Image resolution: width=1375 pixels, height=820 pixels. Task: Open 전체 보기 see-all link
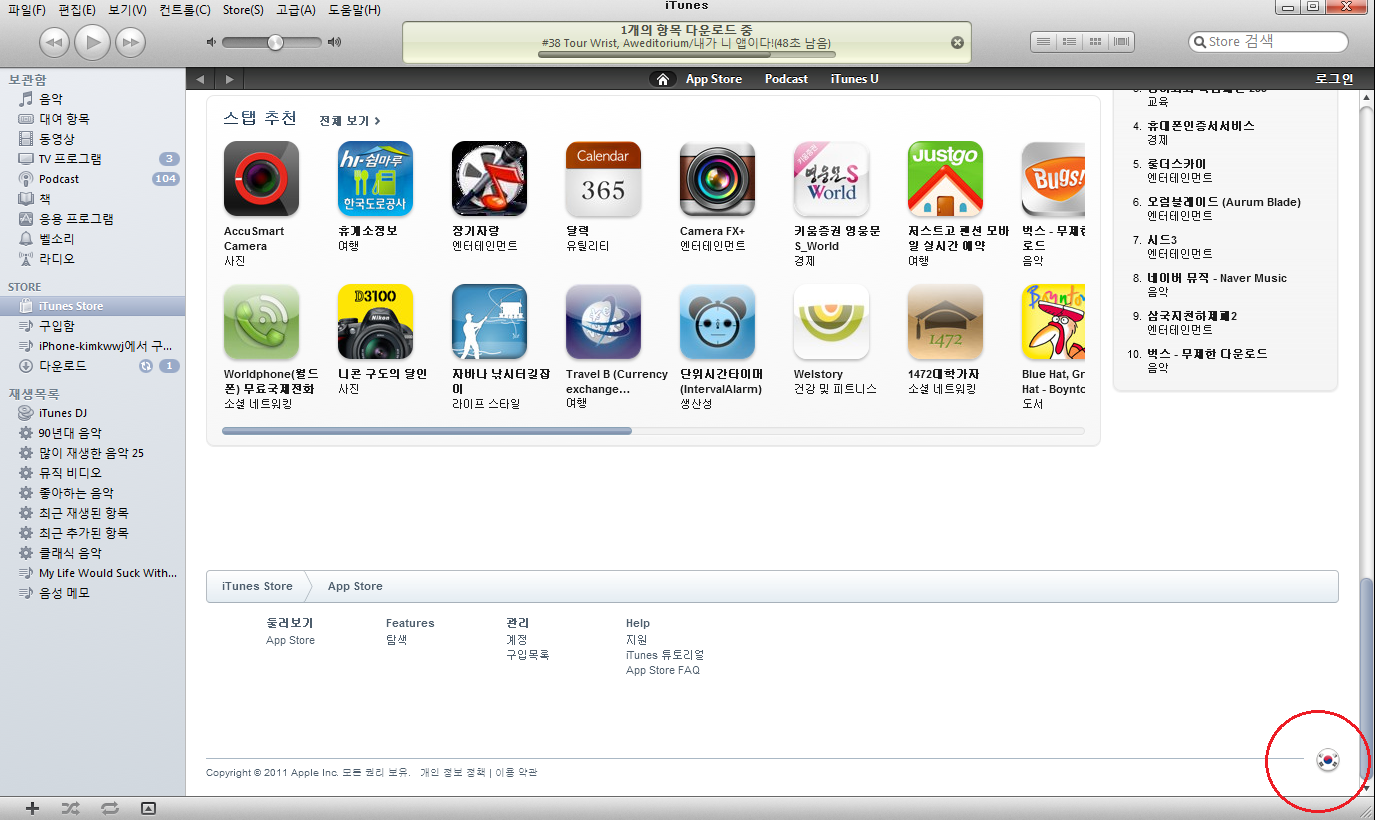click(x=350, y=121)
